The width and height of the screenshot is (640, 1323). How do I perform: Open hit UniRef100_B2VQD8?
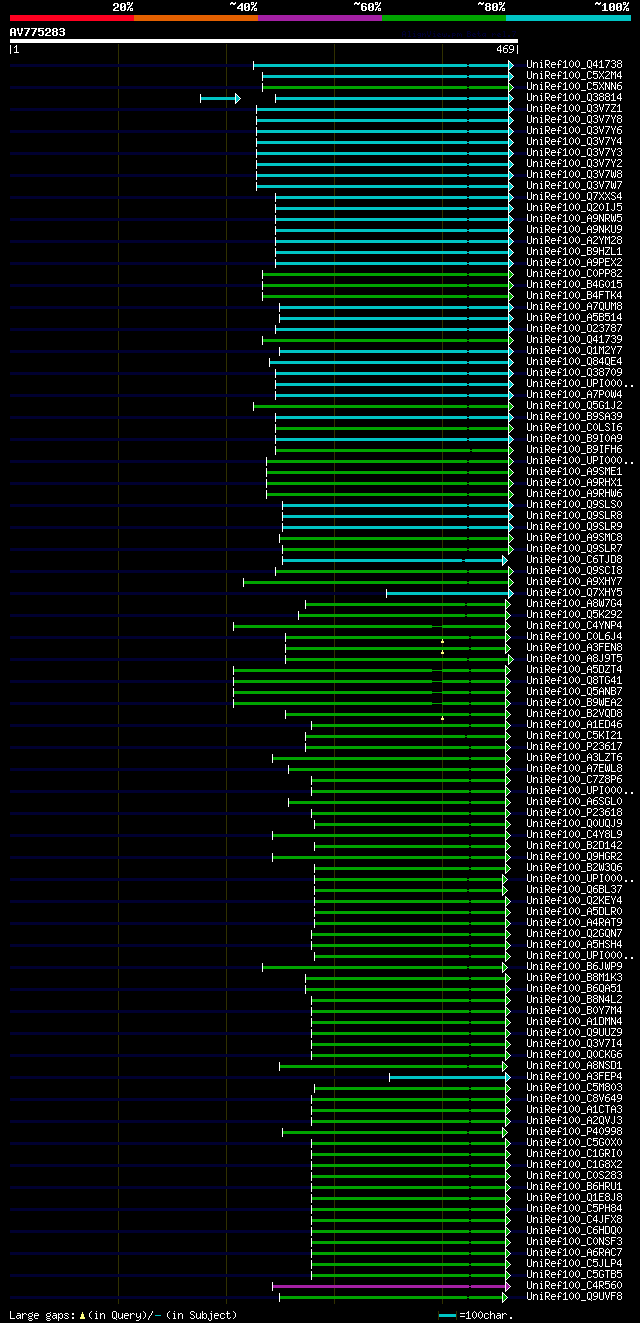574,713
